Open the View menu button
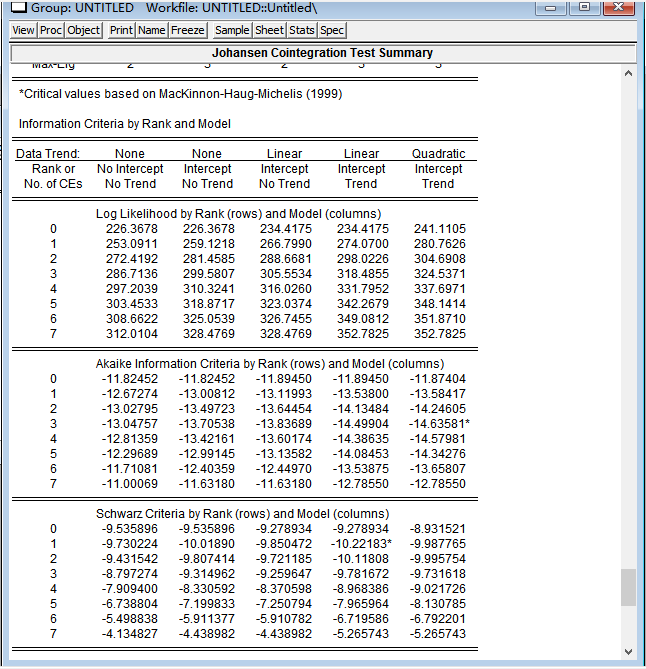646x669 pixels. (x=23, y=30)
